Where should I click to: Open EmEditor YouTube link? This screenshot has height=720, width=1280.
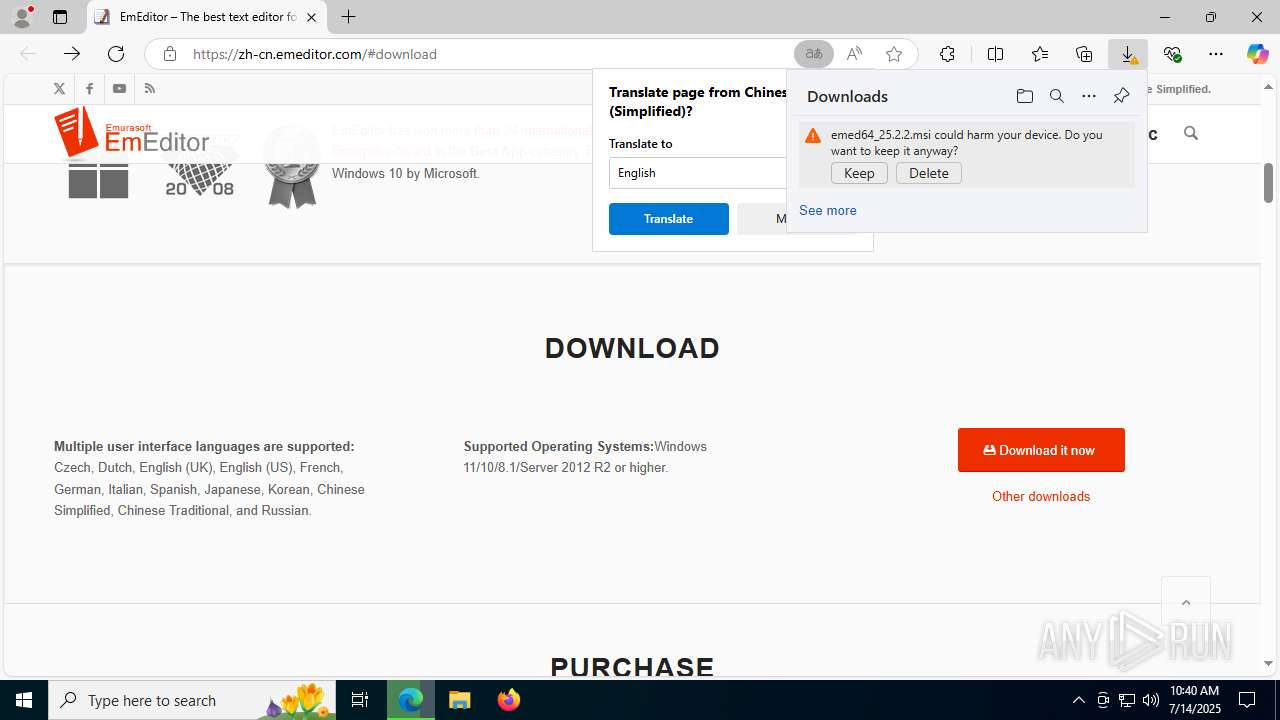(119, 88)
